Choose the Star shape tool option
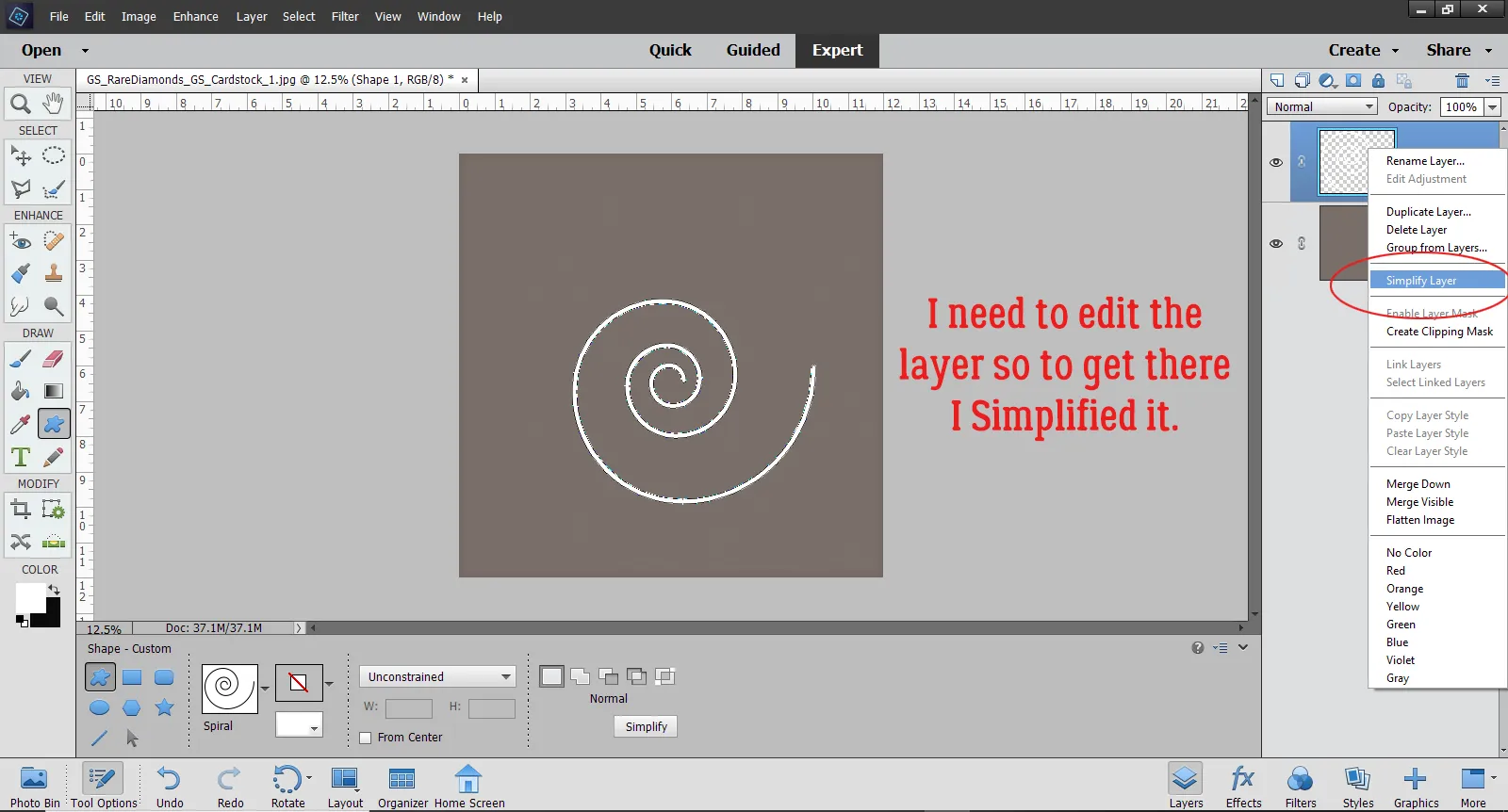1508x812 pixels. 164,707
